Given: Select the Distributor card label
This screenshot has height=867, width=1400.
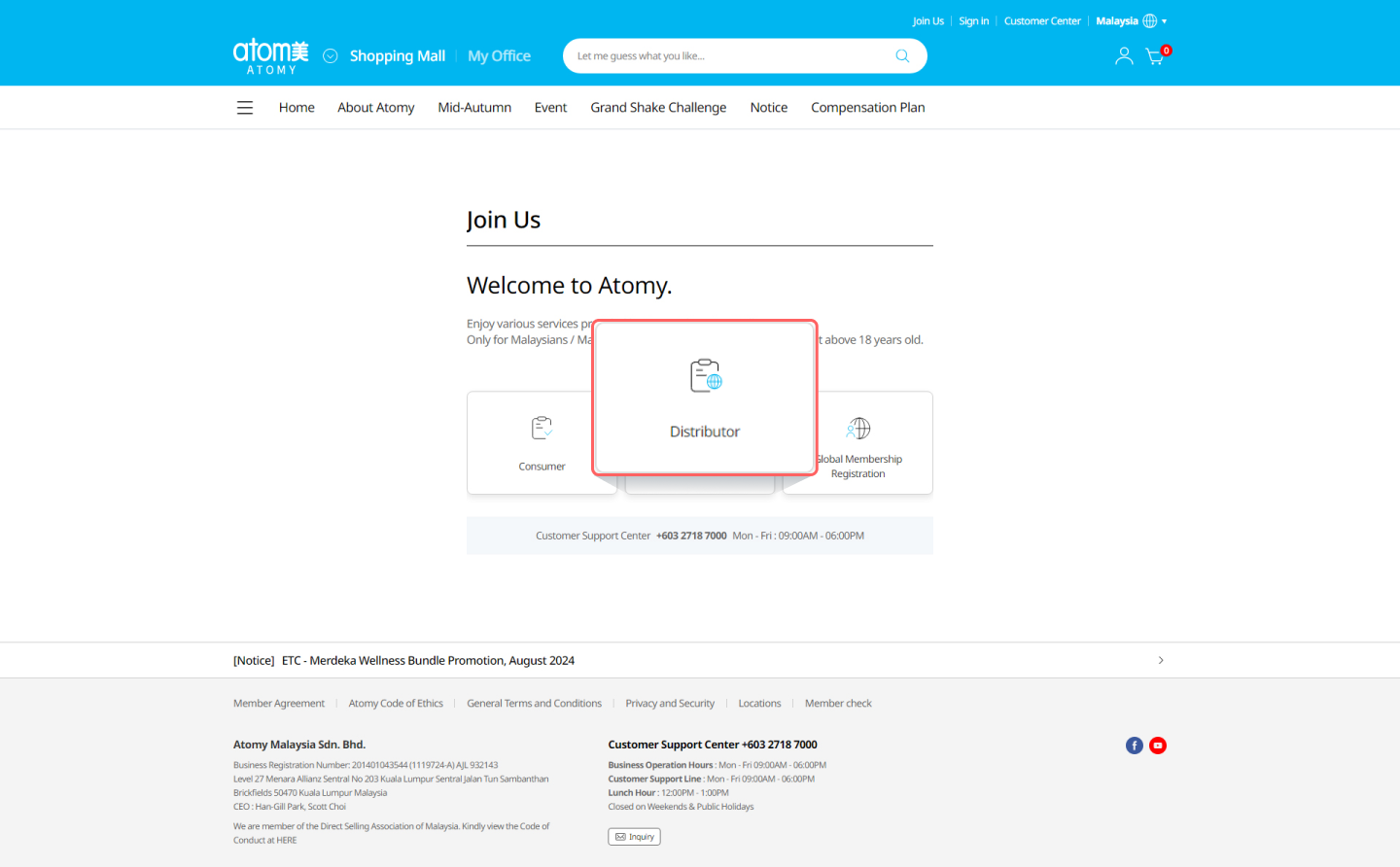Looking at the screenshot, I should (705, 432).
